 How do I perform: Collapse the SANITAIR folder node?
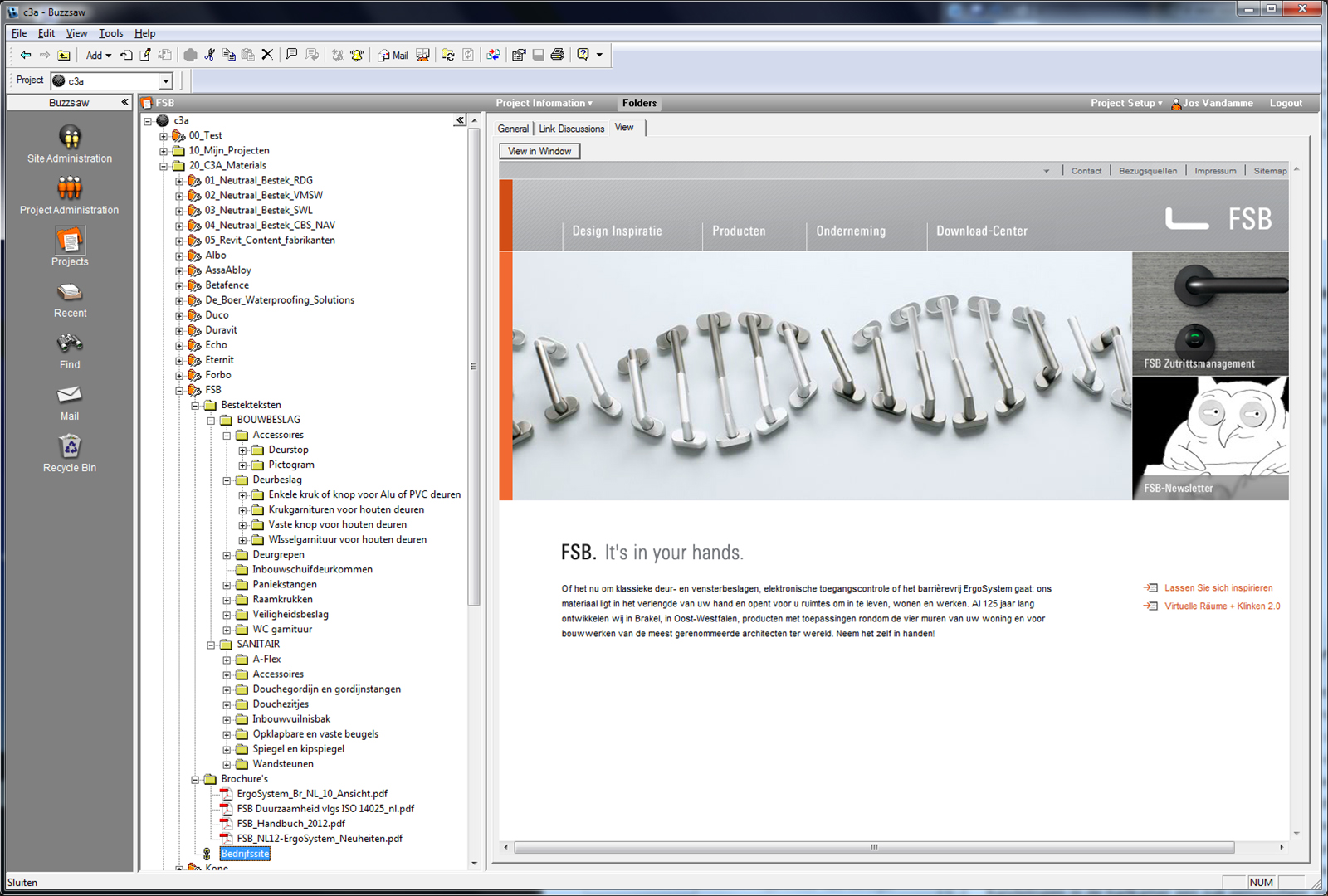pos(211,645)
